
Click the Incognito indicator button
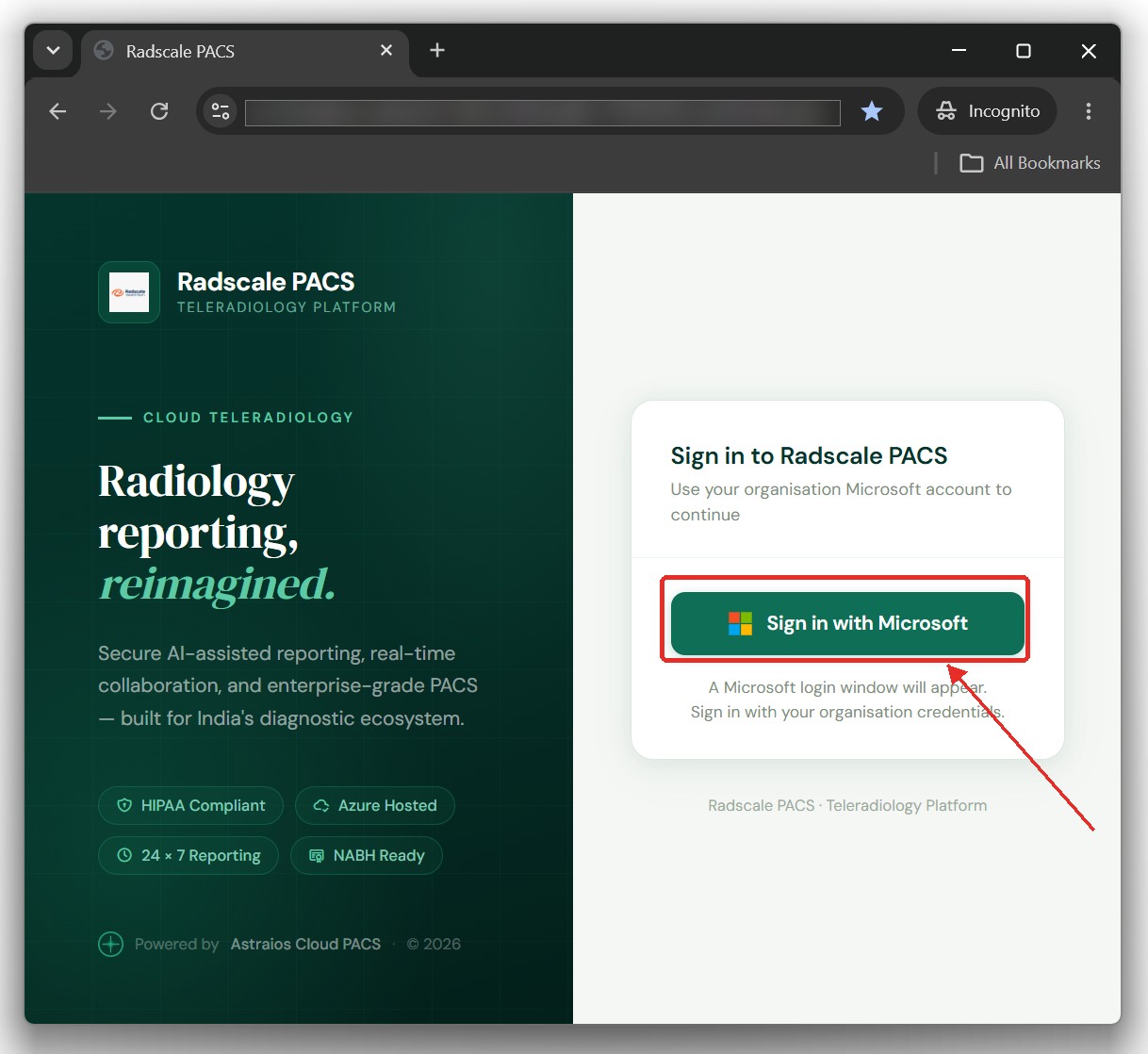click(x=987, y=111)
